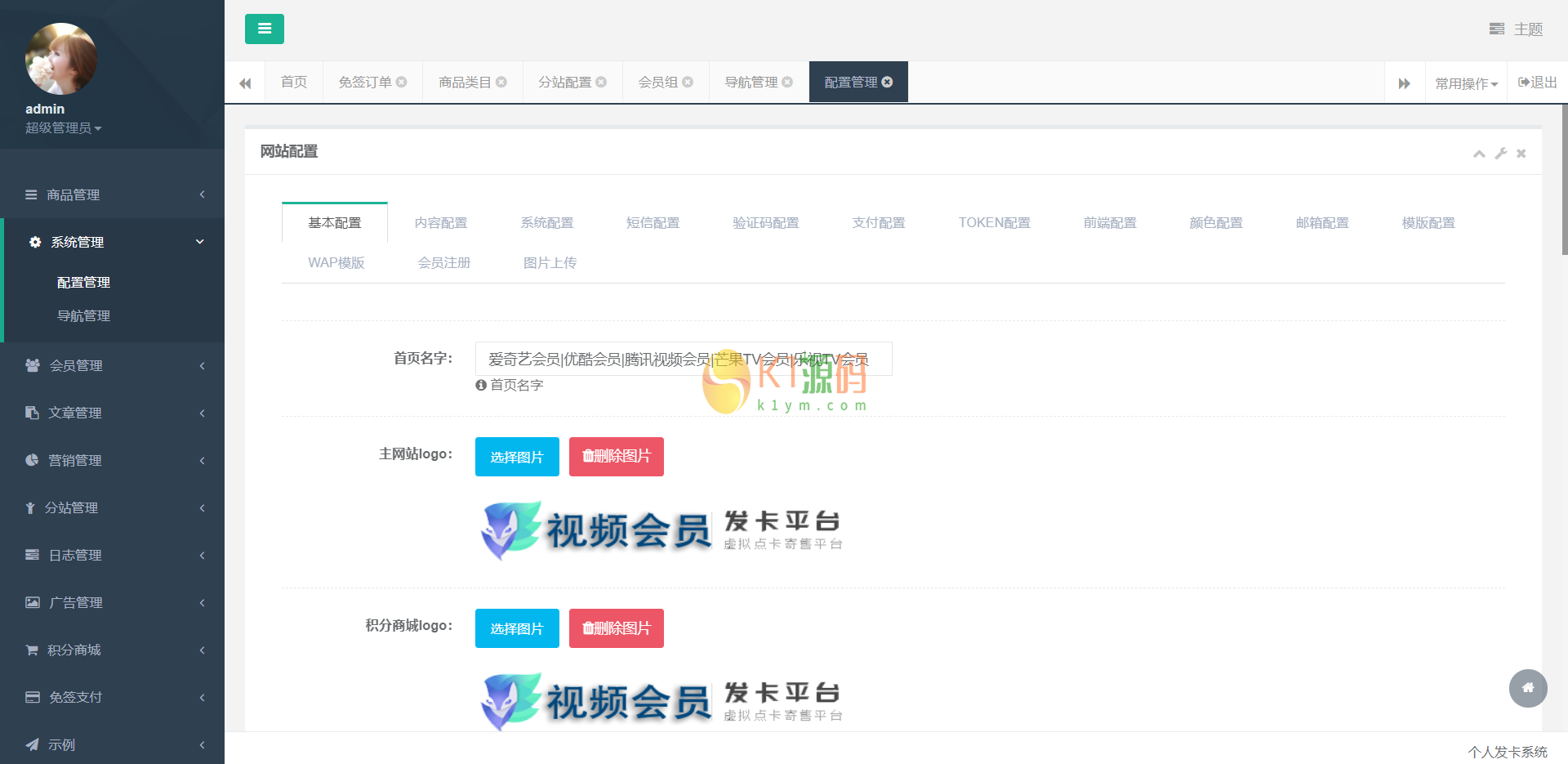
Task: Toggle the sidebar with the green hamburger button
Action: click(x=264, y=29)
